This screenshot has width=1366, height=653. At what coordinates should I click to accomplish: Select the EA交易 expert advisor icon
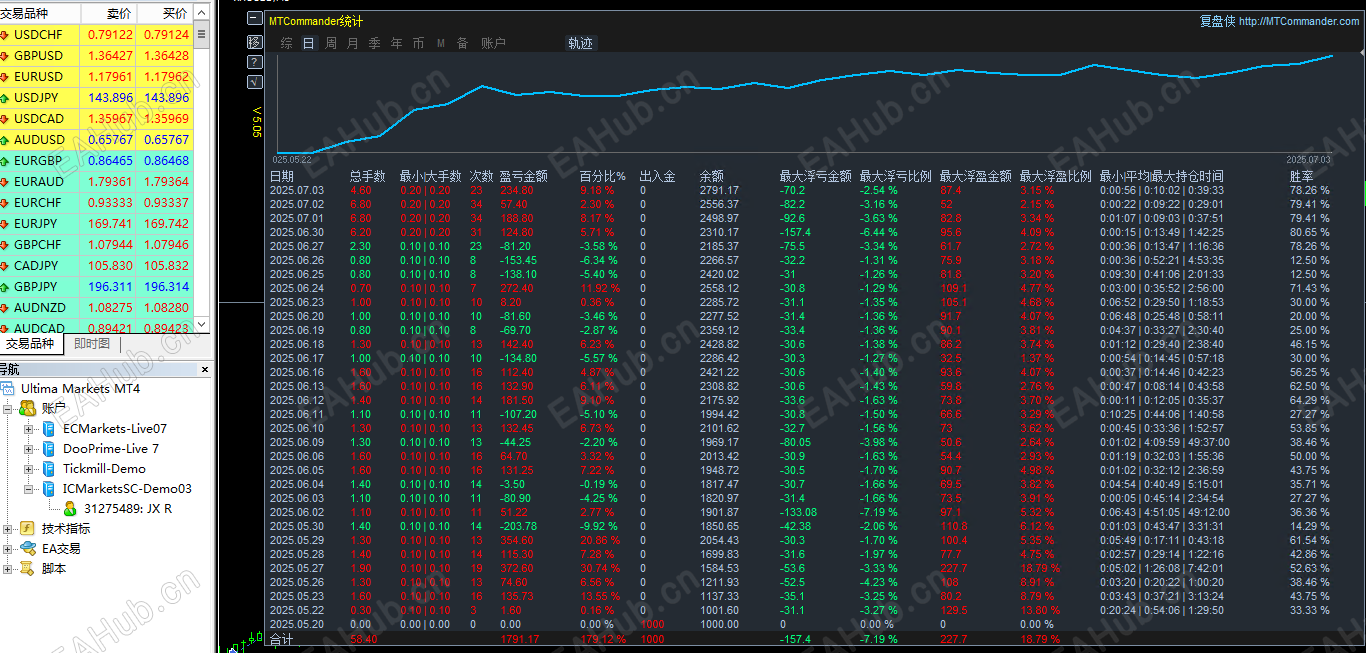tap(27, 548)
